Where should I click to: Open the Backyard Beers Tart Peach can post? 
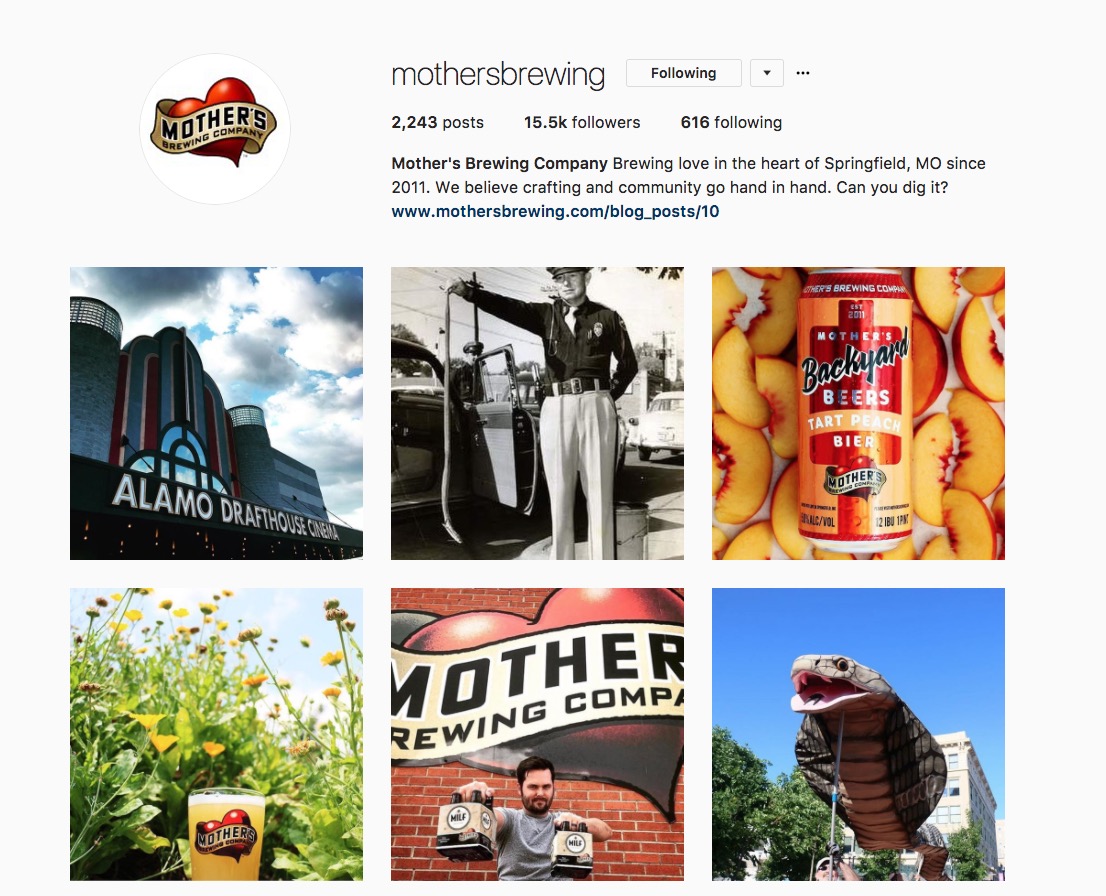coord(858,413)
